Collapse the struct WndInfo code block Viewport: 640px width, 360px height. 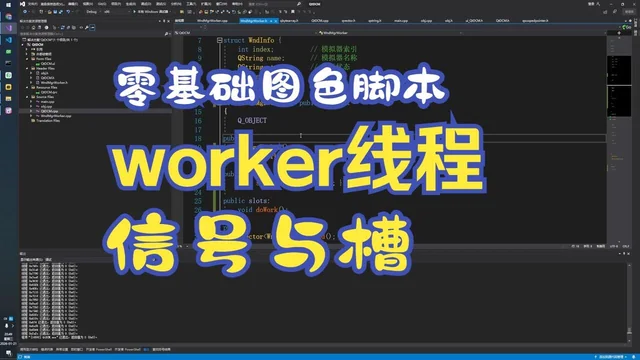220,40
